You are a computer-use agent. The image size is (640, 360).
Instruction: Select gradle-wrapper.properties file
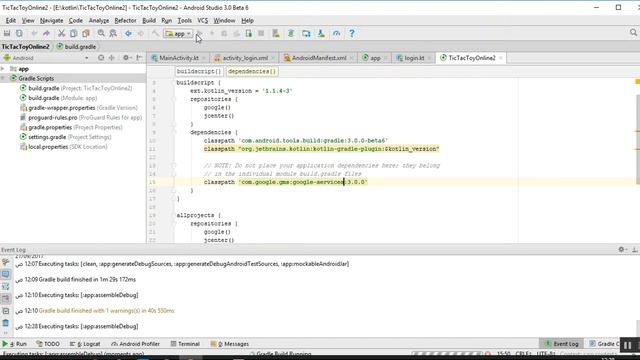click(79, 108)
